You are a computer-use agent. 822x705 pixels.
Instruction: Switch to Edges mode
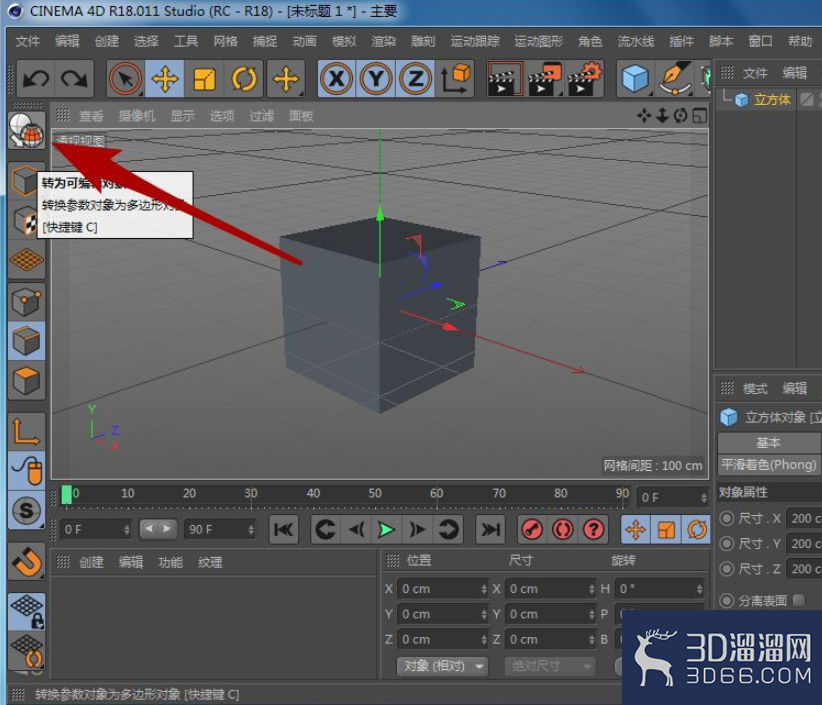pos(26,341)
